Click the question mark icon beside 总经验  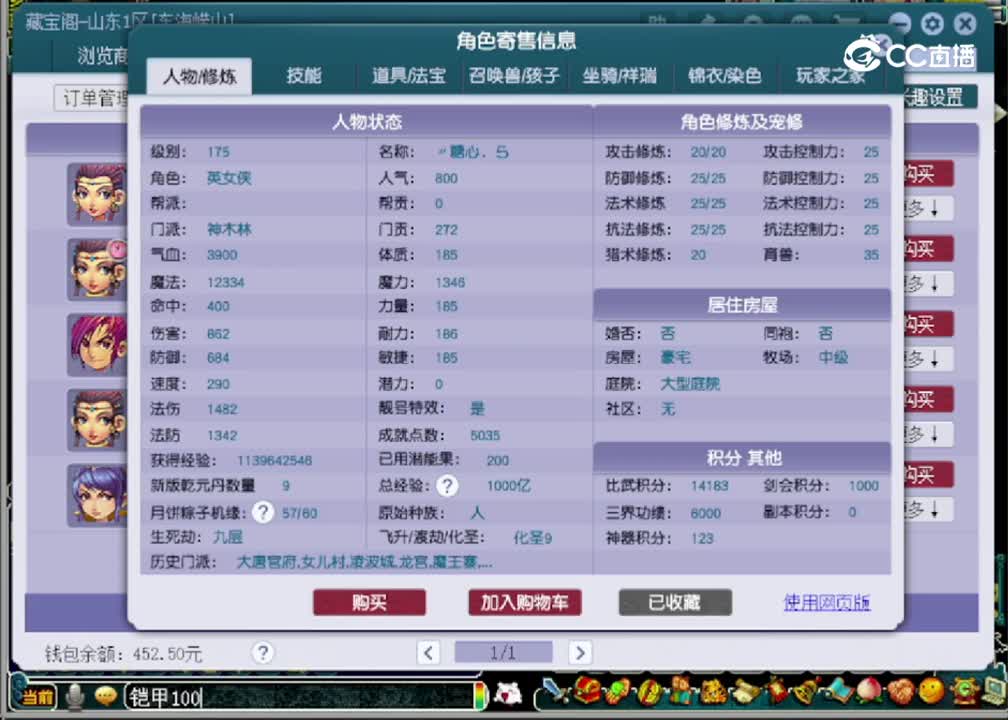[x=447, y=486]
